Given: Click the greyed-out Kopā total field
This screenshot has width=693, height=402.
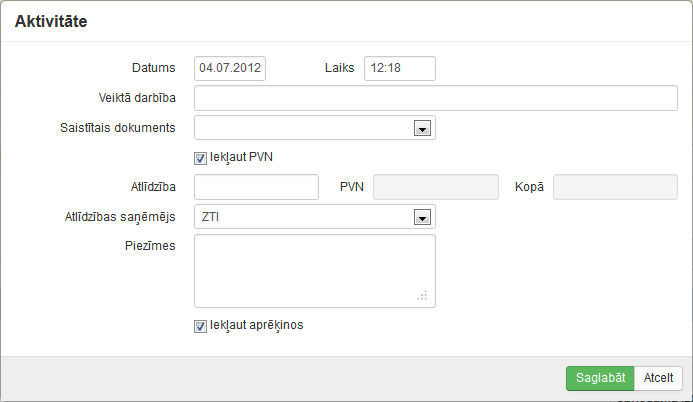Looking at the screenshot, I should click(615, 187).
